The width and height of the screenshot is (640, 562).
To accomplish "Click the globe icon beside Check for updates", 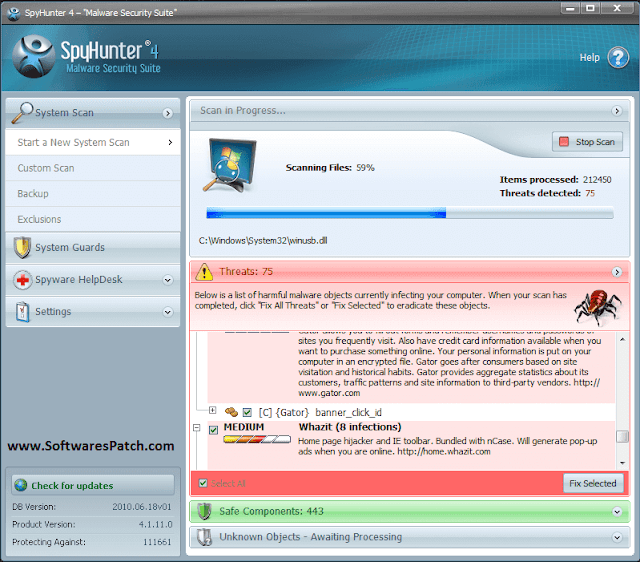I will pyautogui.click(x=20, y=485).
